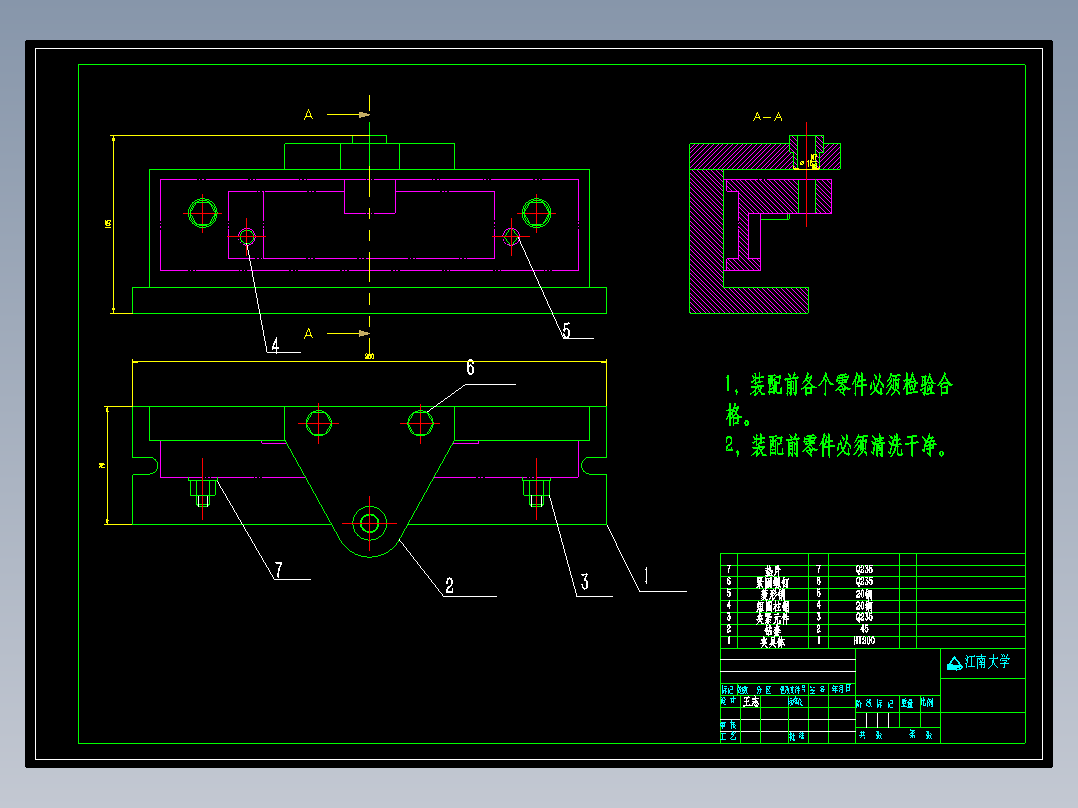Click part callout number 6
This screenshot has width=1078, height=808.
click(470, 368)
